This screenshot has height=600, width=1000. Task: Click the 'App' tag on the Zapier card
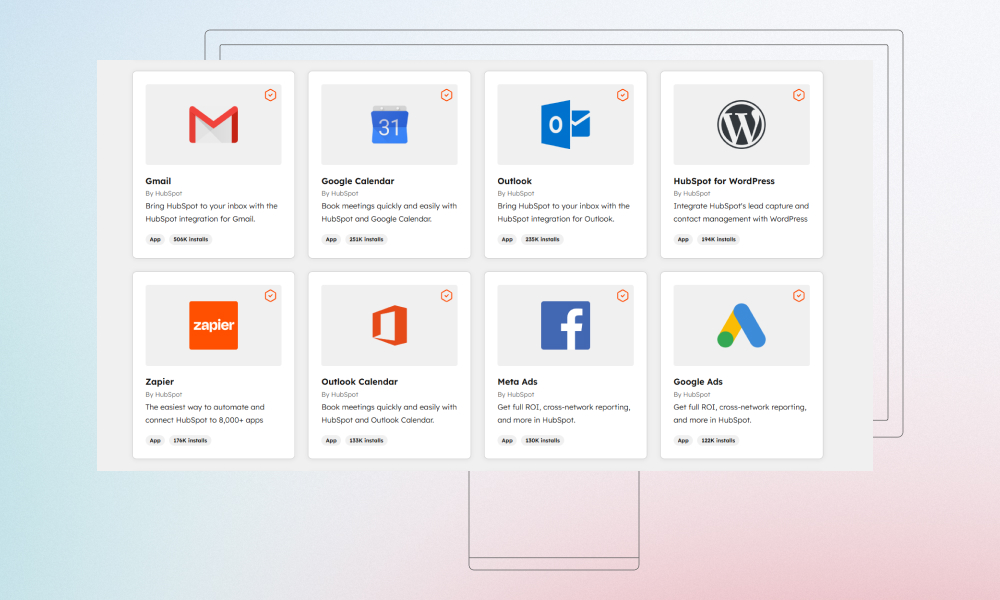coord(155,440)
